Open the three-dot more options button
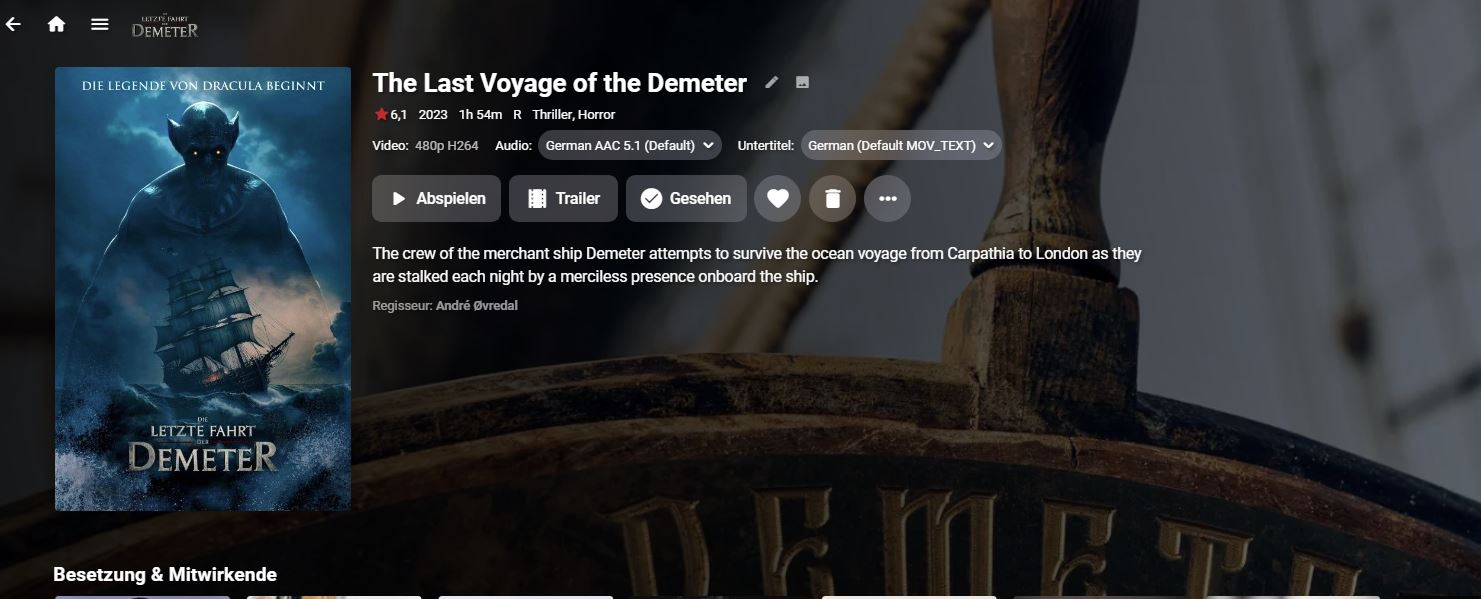 tap(887, 198)
